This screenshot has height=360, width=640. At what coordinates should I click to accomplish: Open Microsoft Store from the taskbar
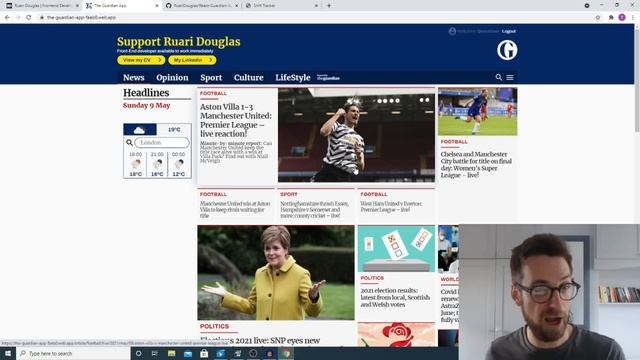pyautogui.click(x=204, y=353)
